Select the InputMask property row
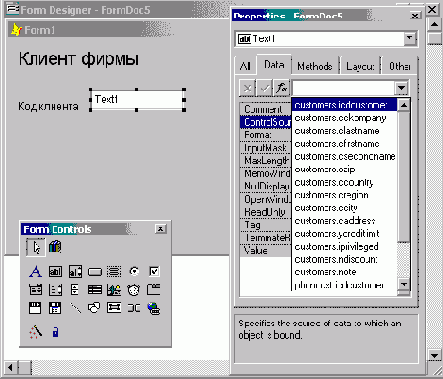 [x=265, y=148]
